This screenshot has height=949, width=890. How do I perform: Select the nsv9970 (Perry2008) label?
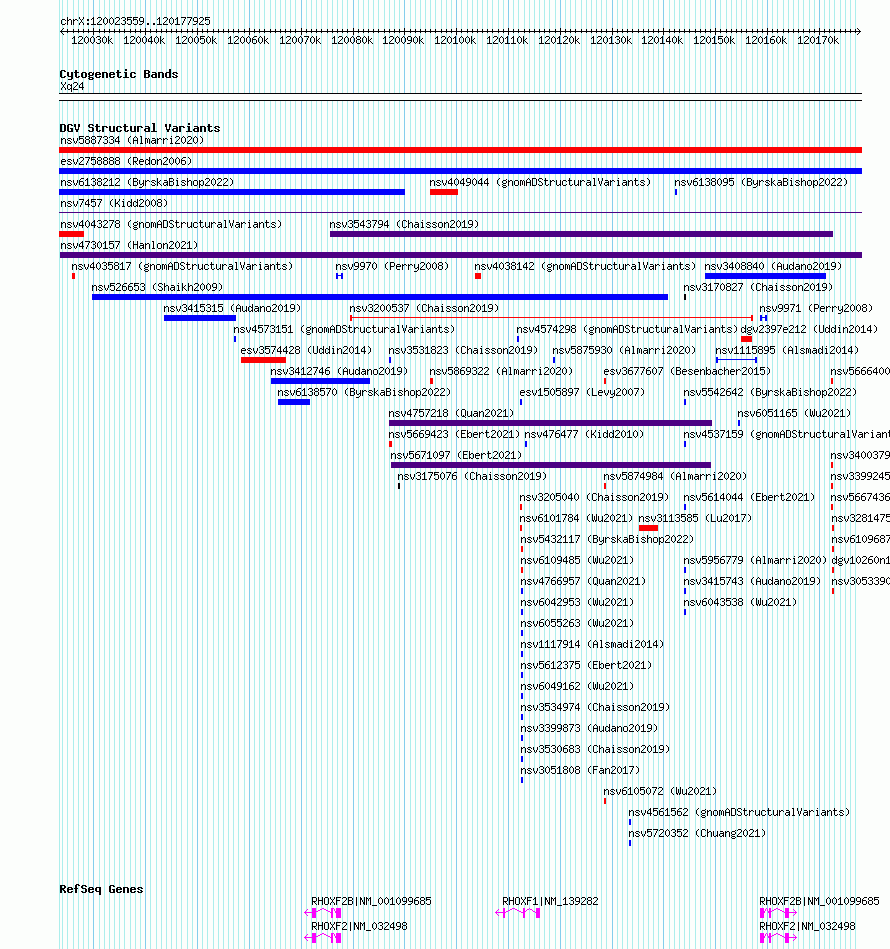(392, 266)
